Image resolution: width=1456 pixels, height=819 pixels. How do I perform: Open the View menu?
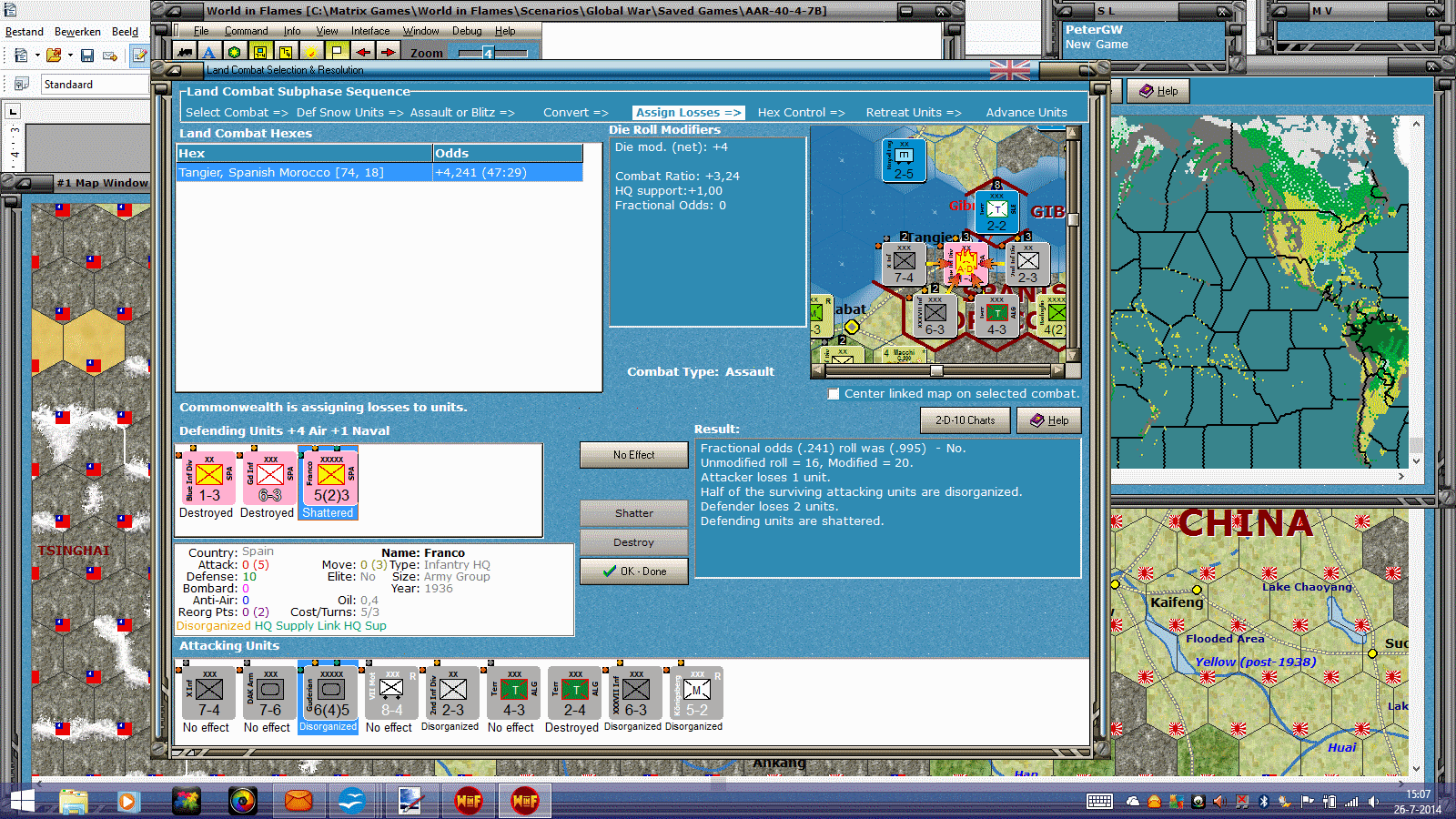[x=327, y=31]
